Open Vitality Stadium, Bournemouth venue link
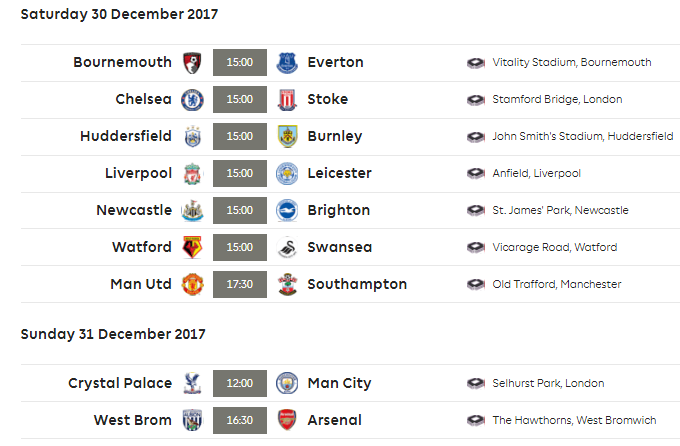The width and height of the screenshot is (680, 446). point(572,62)
